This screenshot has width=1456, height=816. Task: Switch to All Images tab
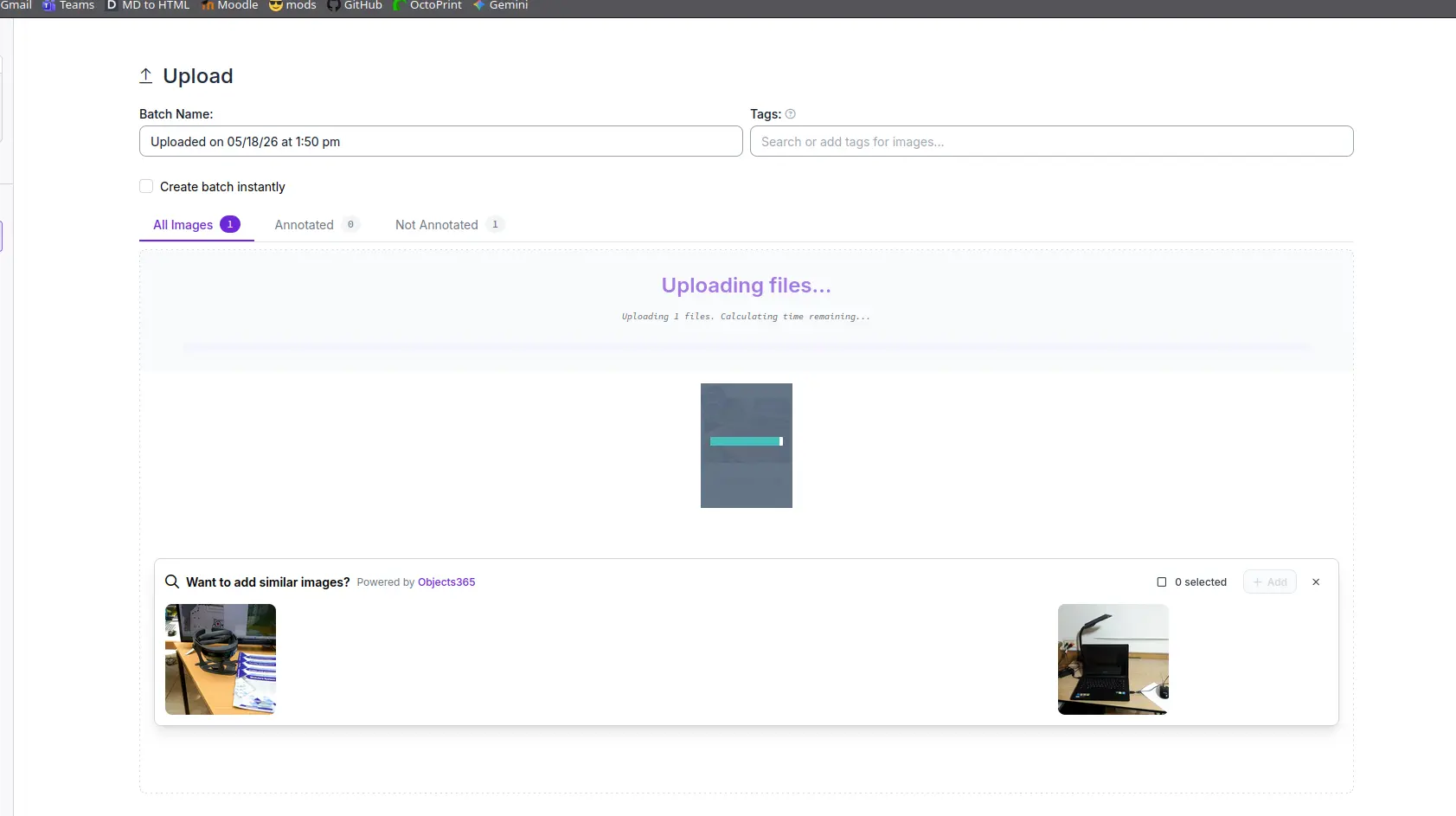[x=196, y=225]
